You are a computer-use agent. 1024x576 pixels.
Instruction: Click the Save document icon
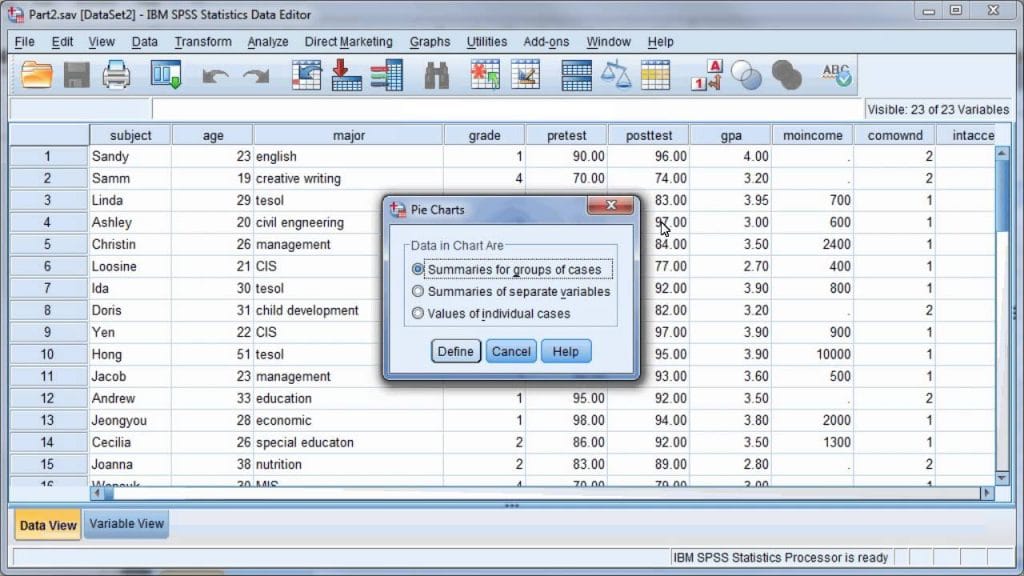[x=76, y=73]
